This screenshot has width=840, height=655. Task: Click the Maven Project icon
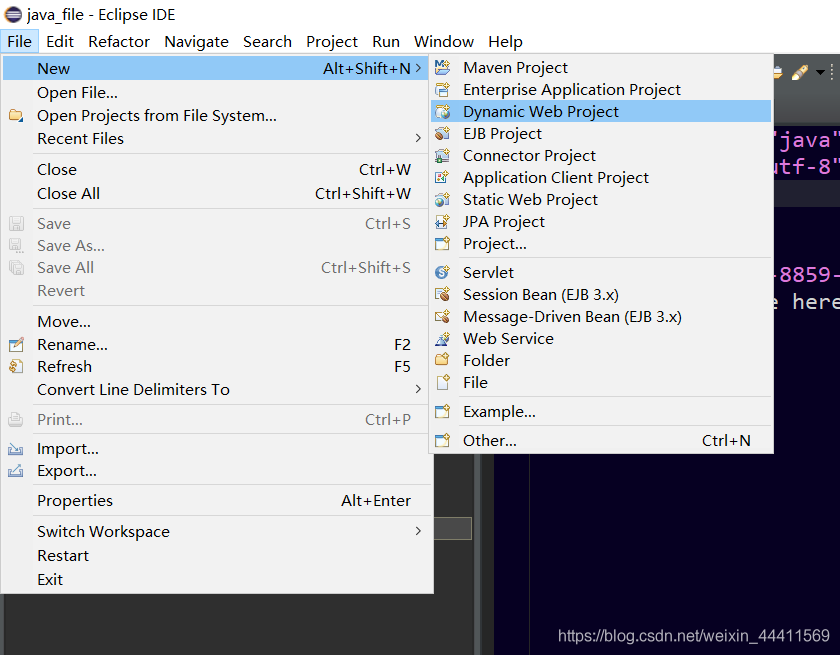pyautogui.click(x=442, y=67)
